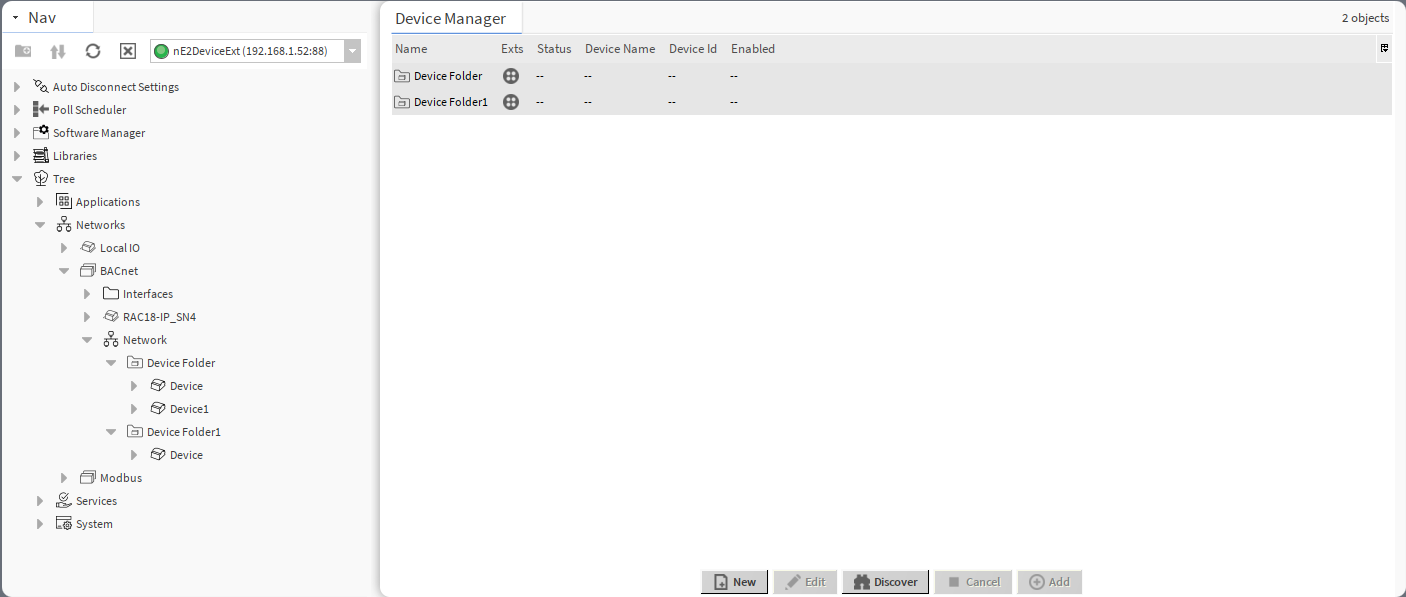Click the refresh icon in Nav toolbar
1406x597 pixels.
93,51
